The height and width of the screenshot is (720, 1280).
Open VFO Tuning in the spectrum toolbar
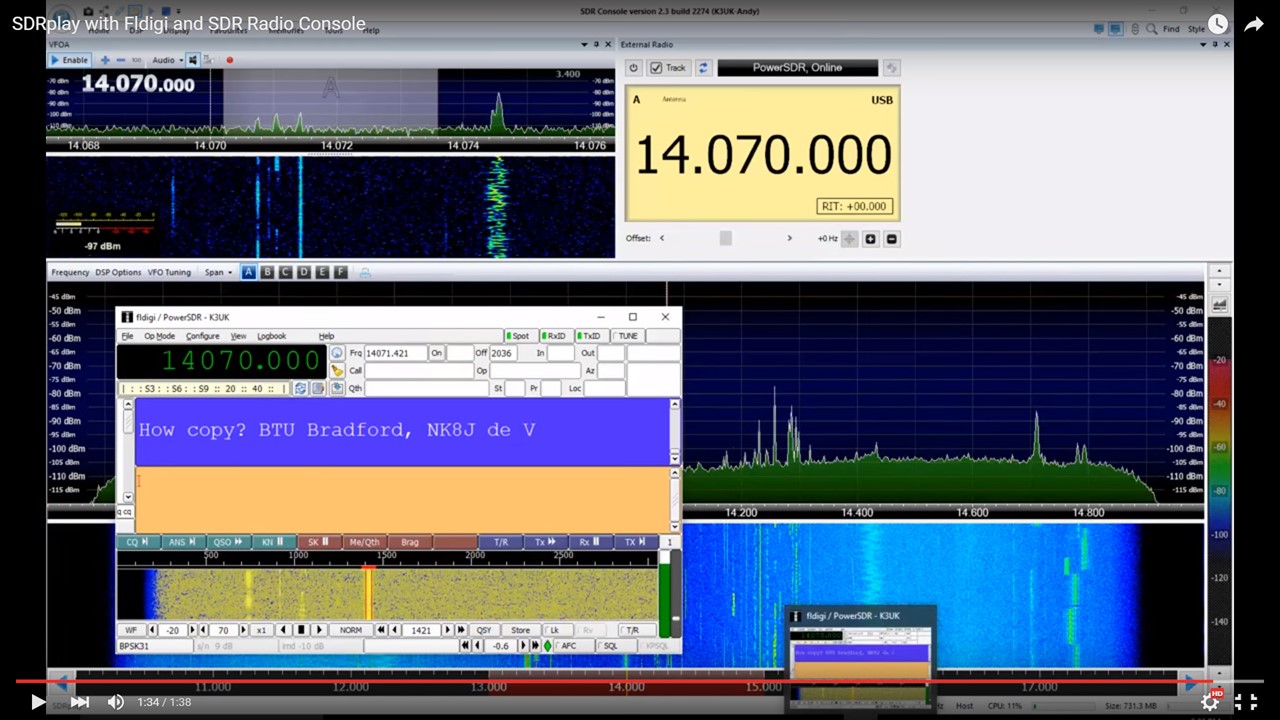pyautogui.click(x=169, y=272)
